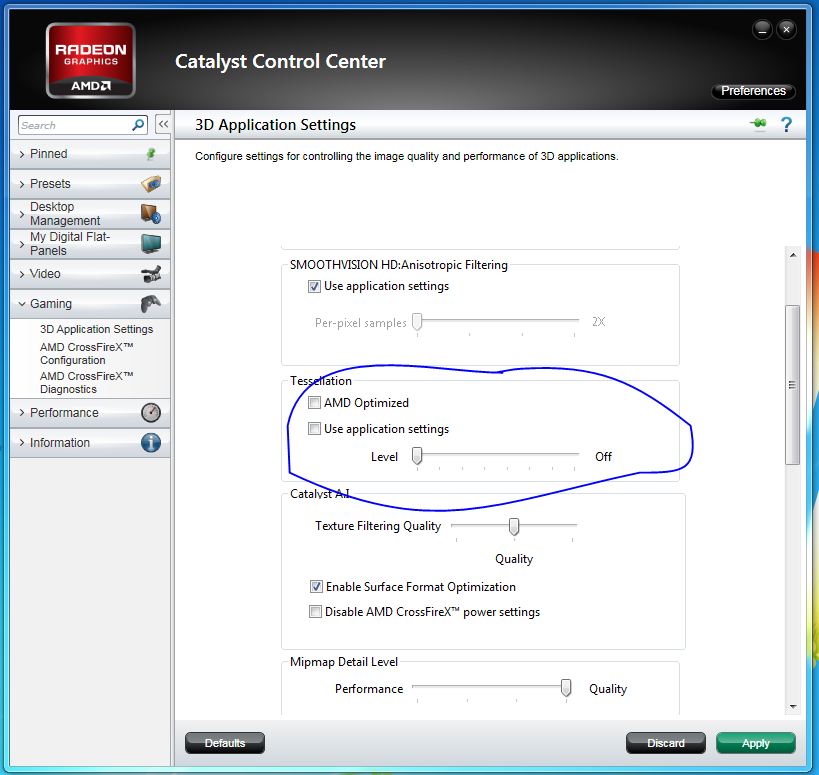Click the My Digital Flat-Panels display icon
Screen dimensions: 819x775
[151, 243]
